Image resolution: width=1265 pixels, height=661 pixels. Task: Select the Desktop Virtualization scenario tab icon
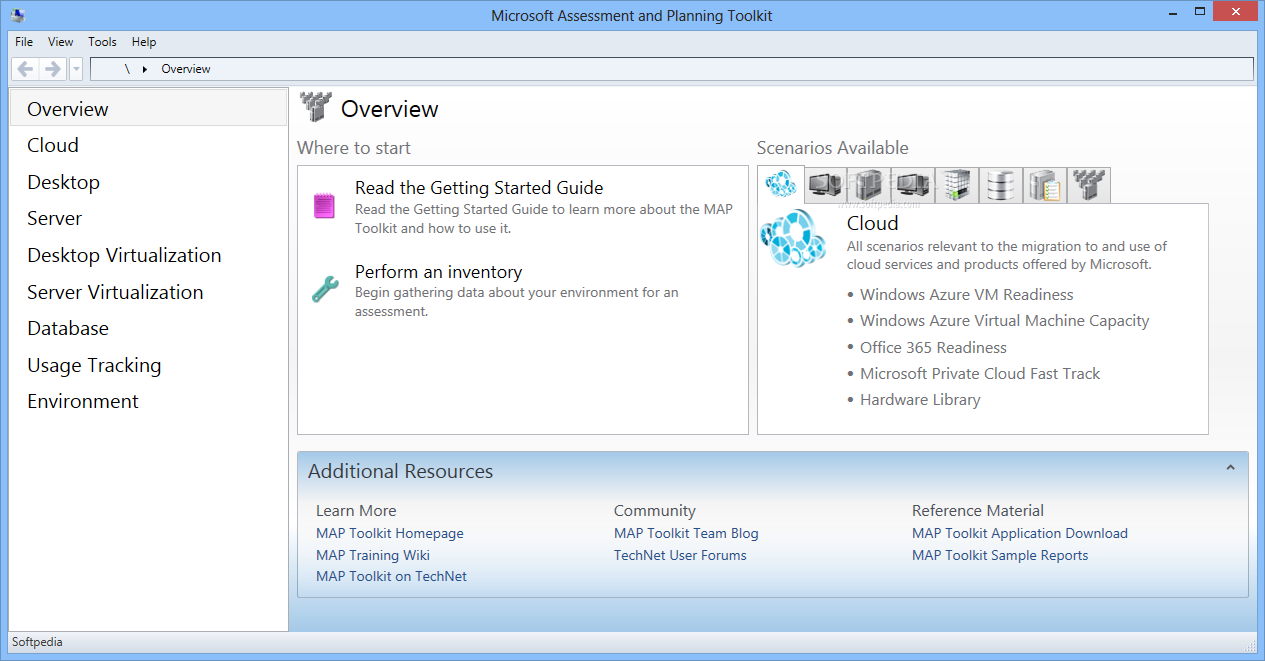(913, 185)
